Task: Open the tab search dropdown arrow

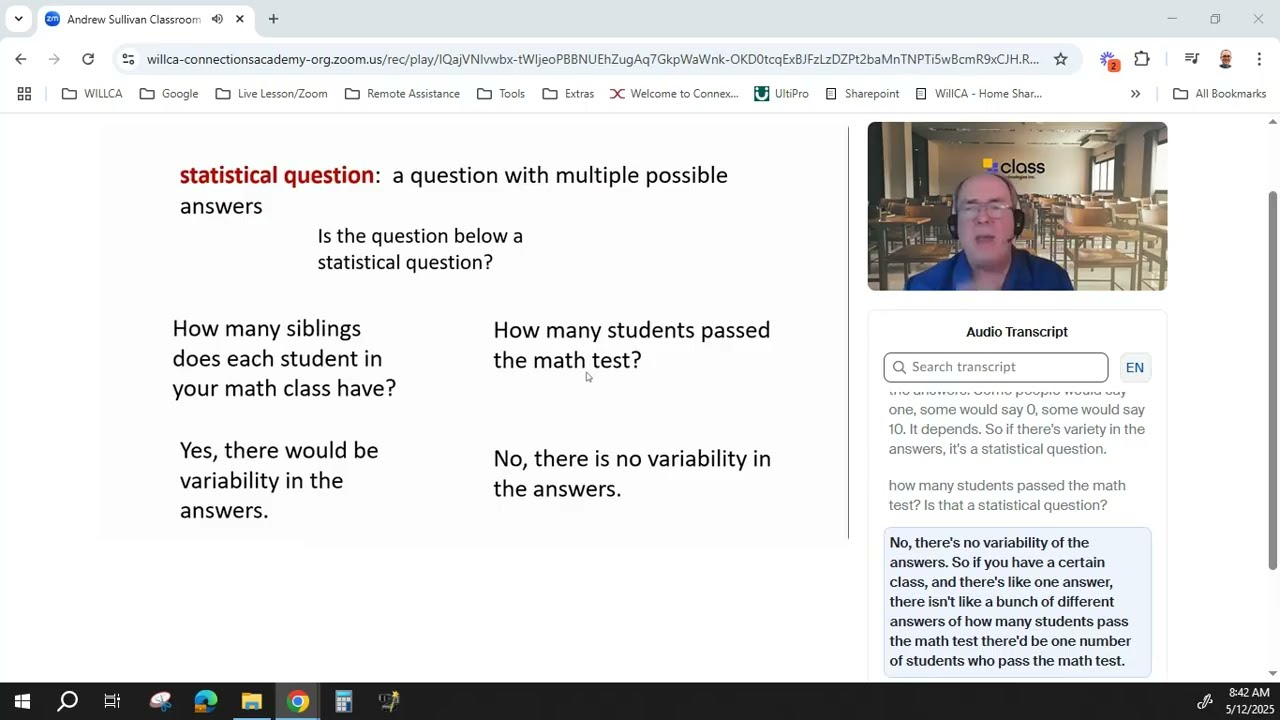Action: point(18,19)
